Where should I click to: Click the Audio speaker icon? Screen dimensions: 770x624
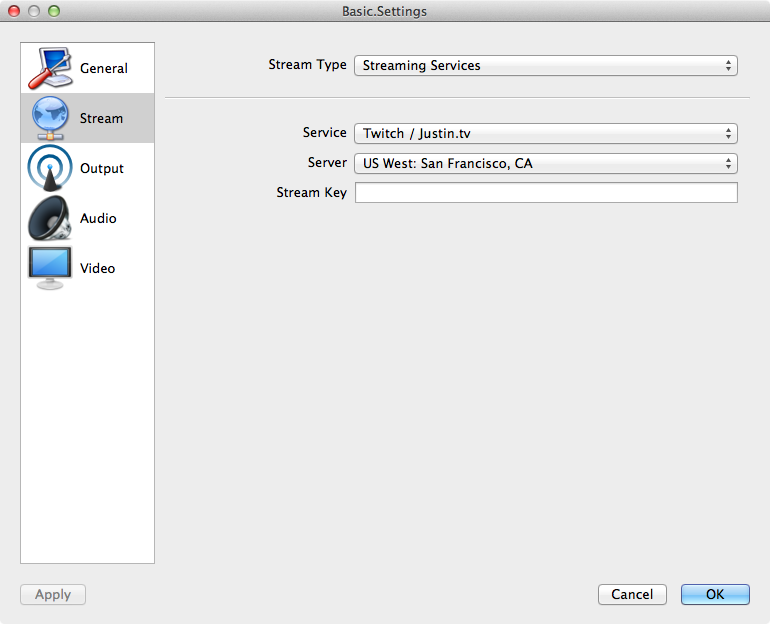(50, 218)
